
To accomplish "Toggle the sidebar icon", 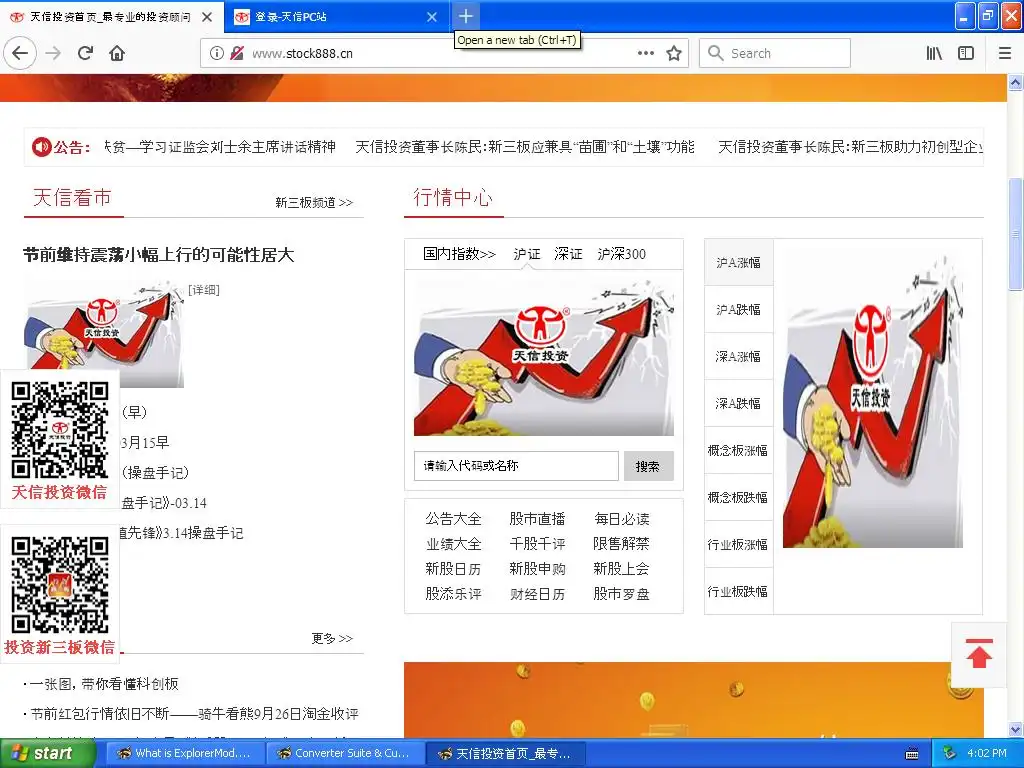I will coord(966,53).
